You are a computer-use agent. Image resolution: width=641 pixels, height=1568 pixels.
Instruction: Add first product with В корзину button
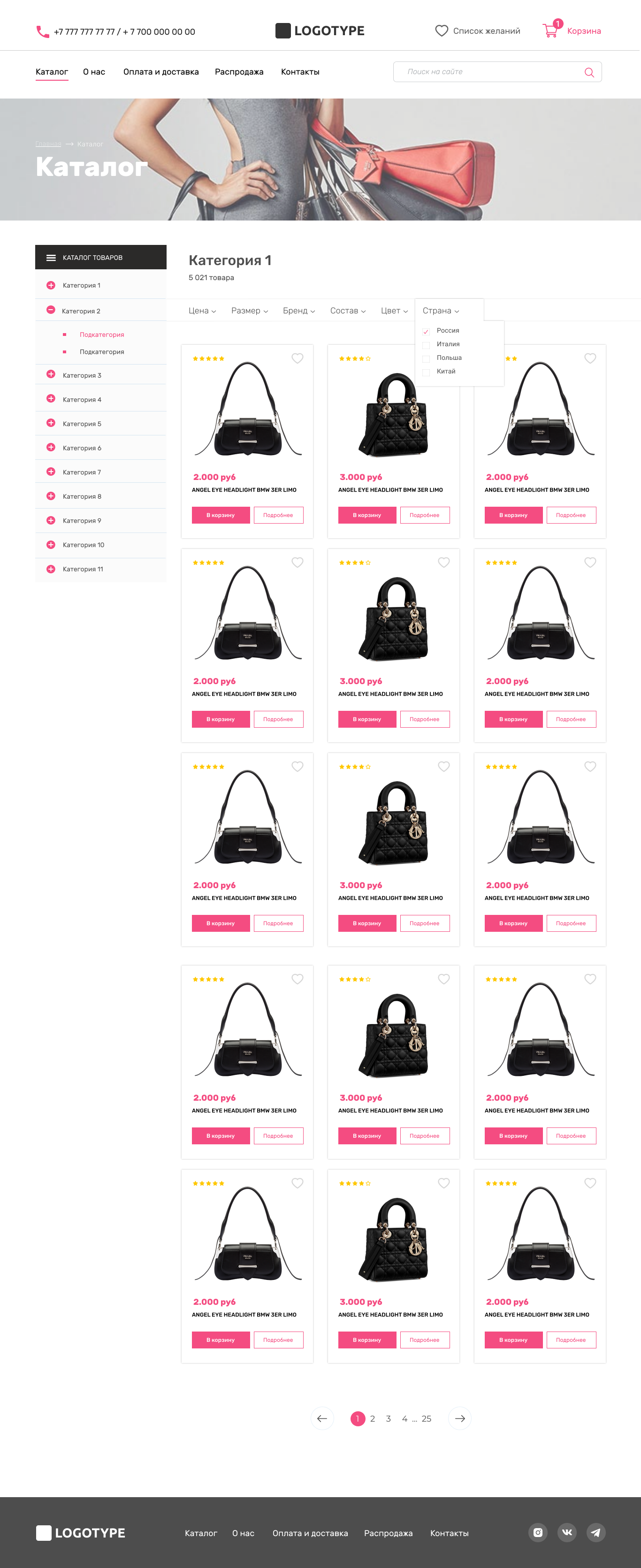click(221, 515)
